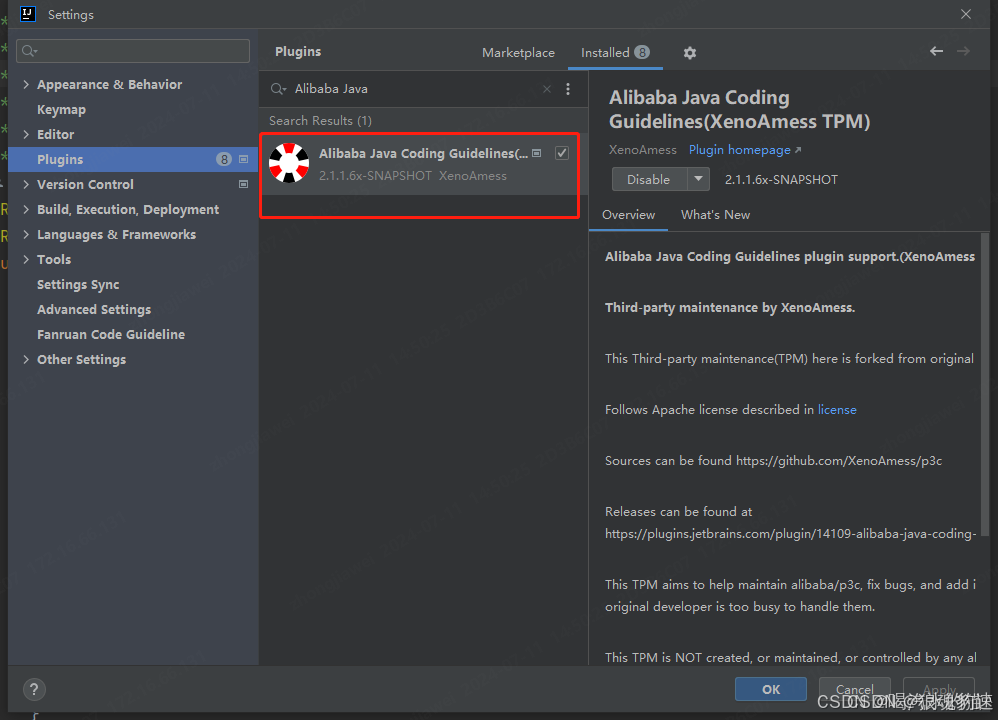
Task: Click the Apply button
Action: (x=939, y=689)
